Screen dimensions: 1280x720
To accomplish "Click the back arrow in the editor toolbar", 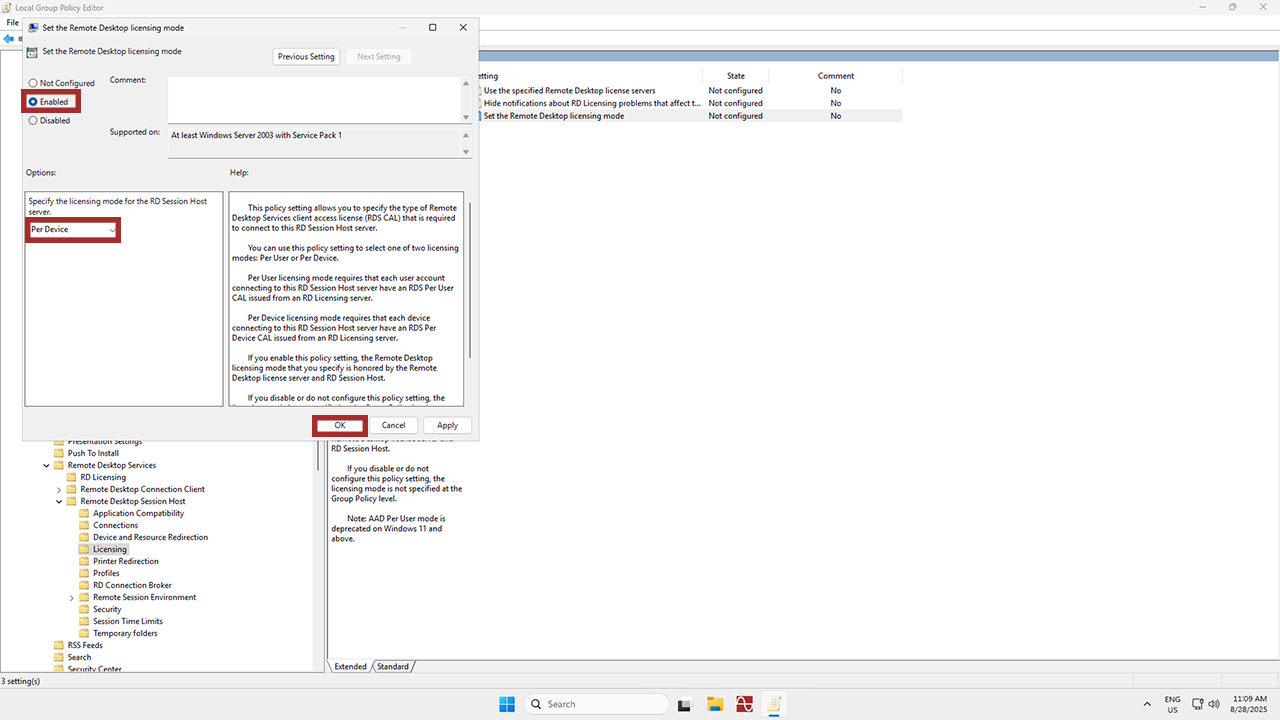I will click(x=8, y=39).
